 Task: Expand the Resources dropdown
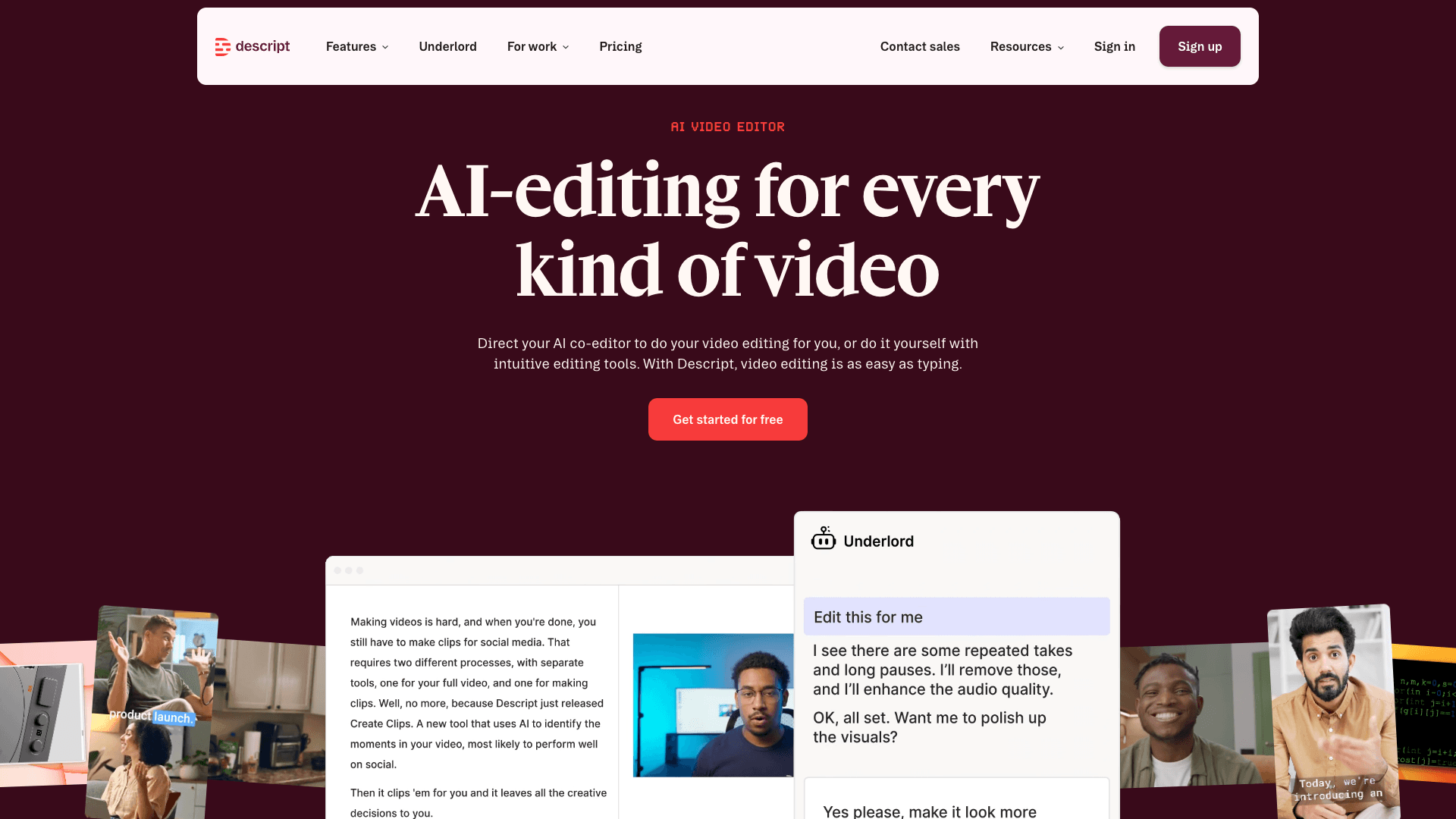1027,46
